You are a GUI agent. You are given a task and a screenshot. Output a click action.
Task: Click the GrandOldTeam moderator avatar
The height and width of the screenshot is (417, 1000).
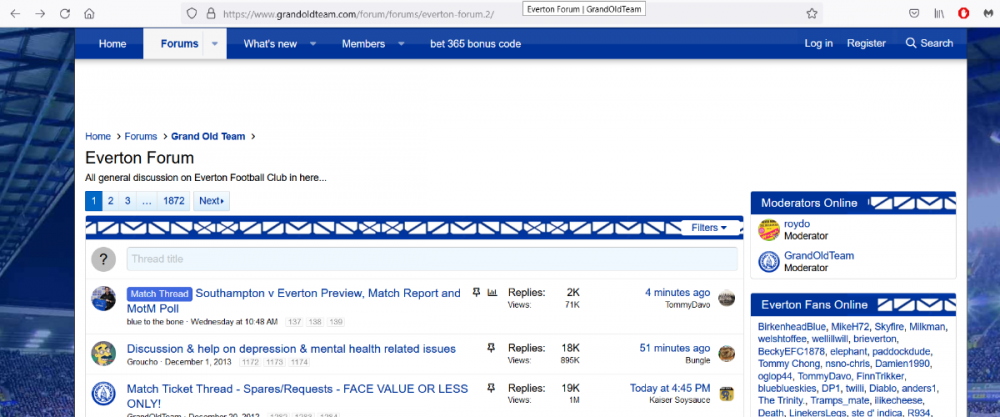pos(769,262)
